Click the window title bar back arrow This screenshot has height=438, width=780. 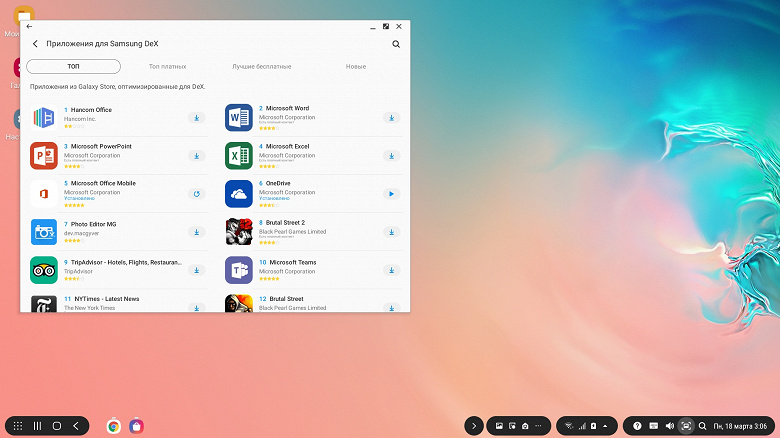[x=29, y=26]
